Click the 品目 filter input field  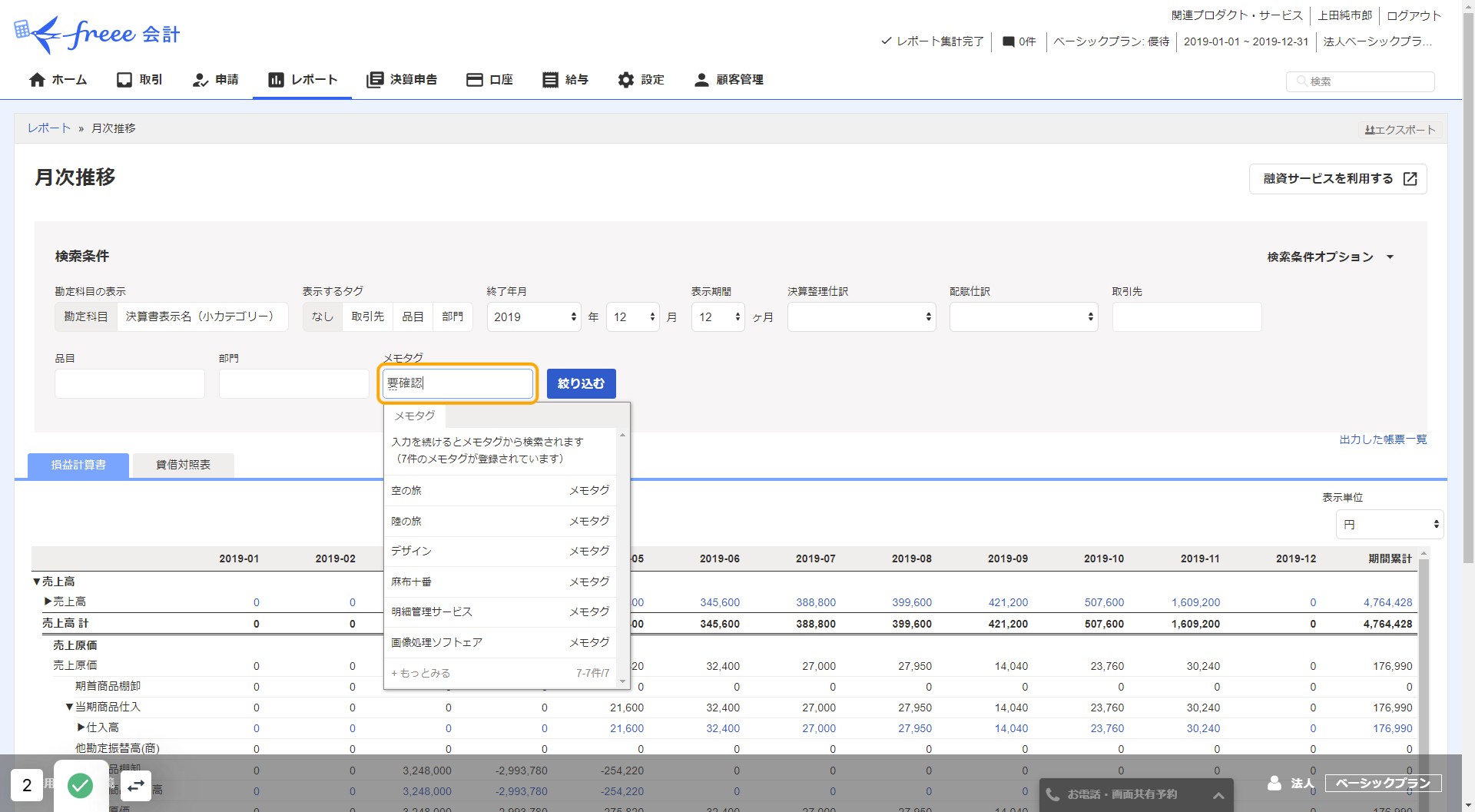click(x=129, y=383)
